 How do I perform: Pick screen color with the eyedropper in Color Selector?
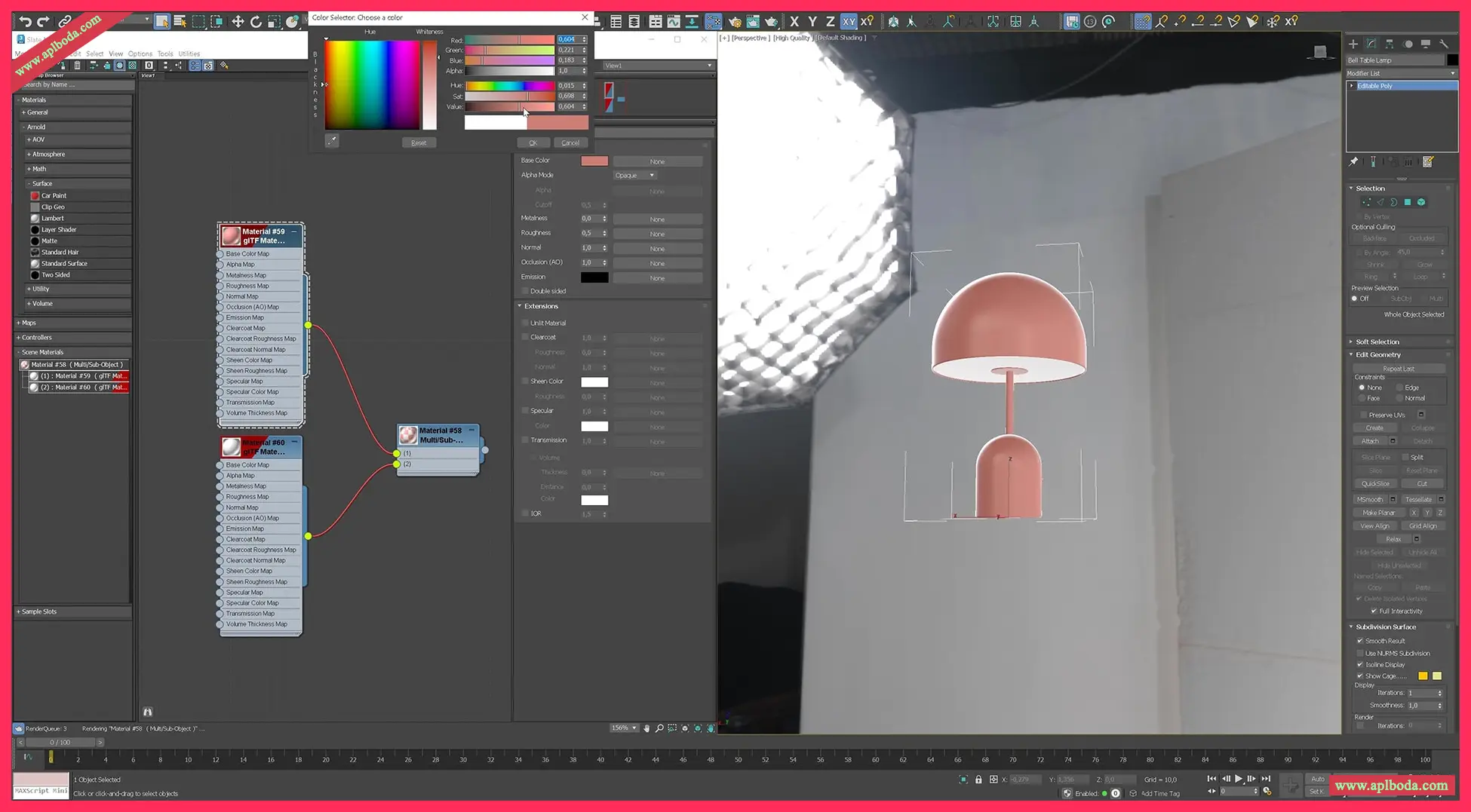(332, 141)
